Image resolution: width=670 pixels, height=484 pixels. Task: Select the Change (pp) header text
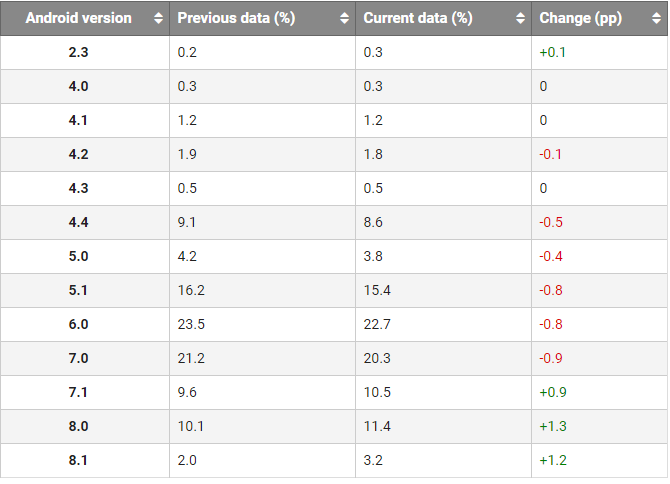coord(581,19)
